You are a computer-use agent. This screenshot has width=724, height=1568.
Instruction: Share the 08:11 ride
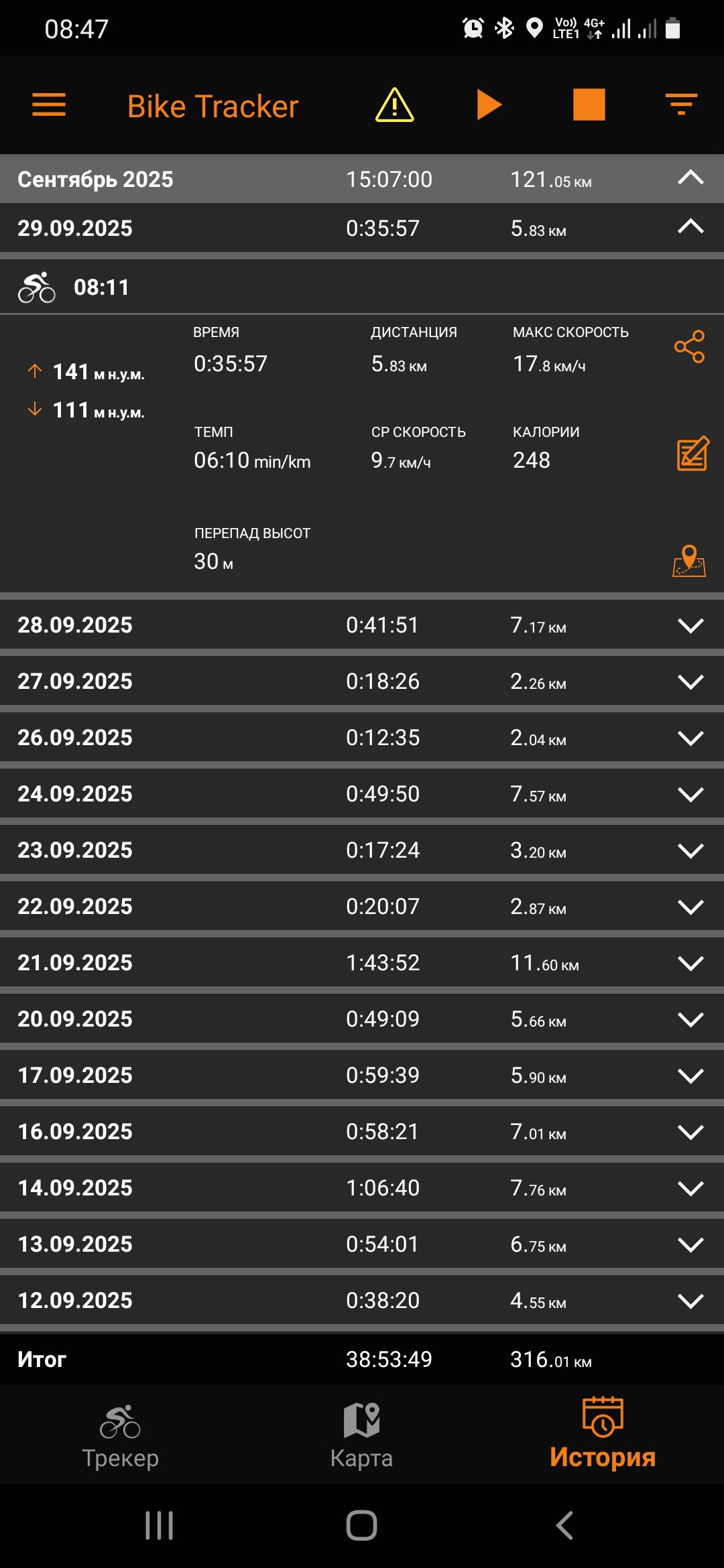pos(690,346)
